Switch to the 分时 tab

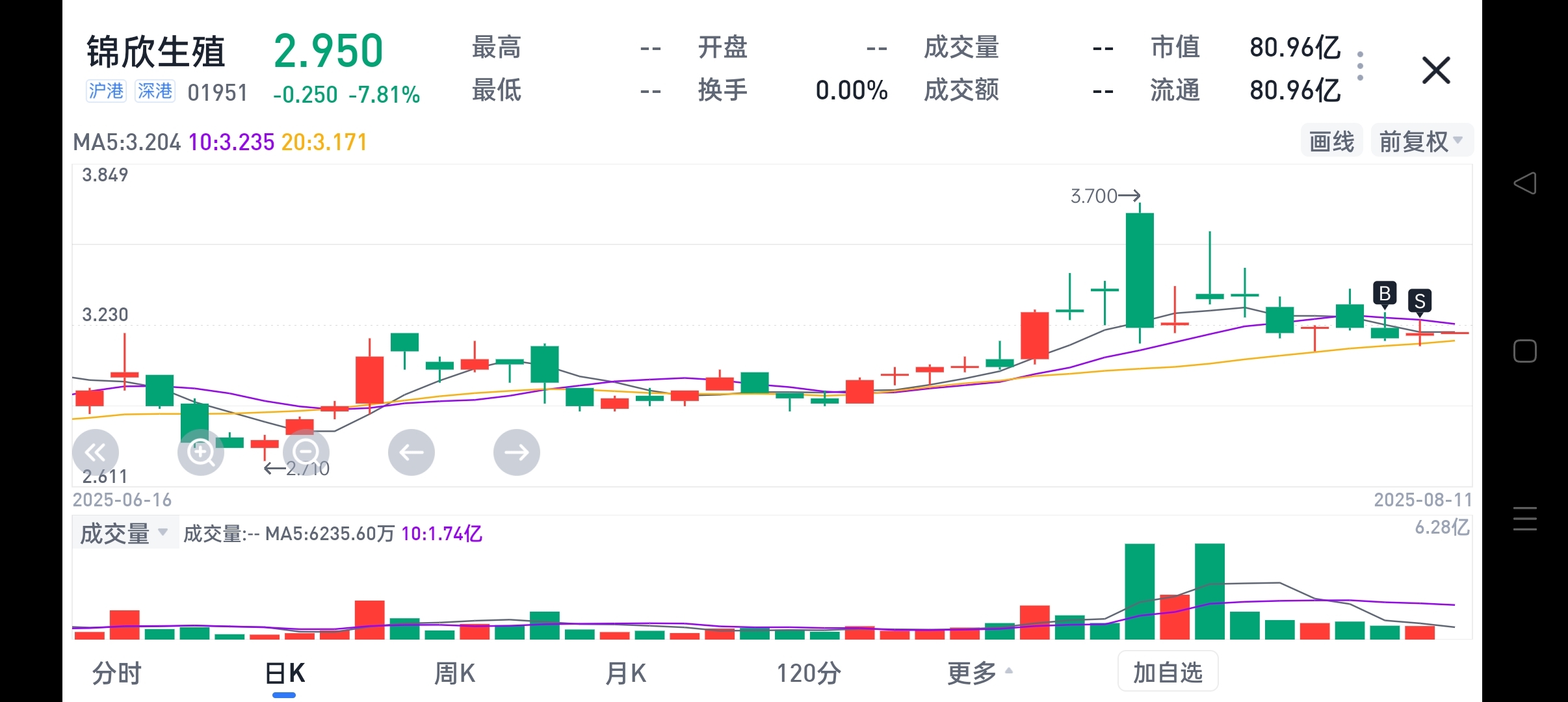117,673
